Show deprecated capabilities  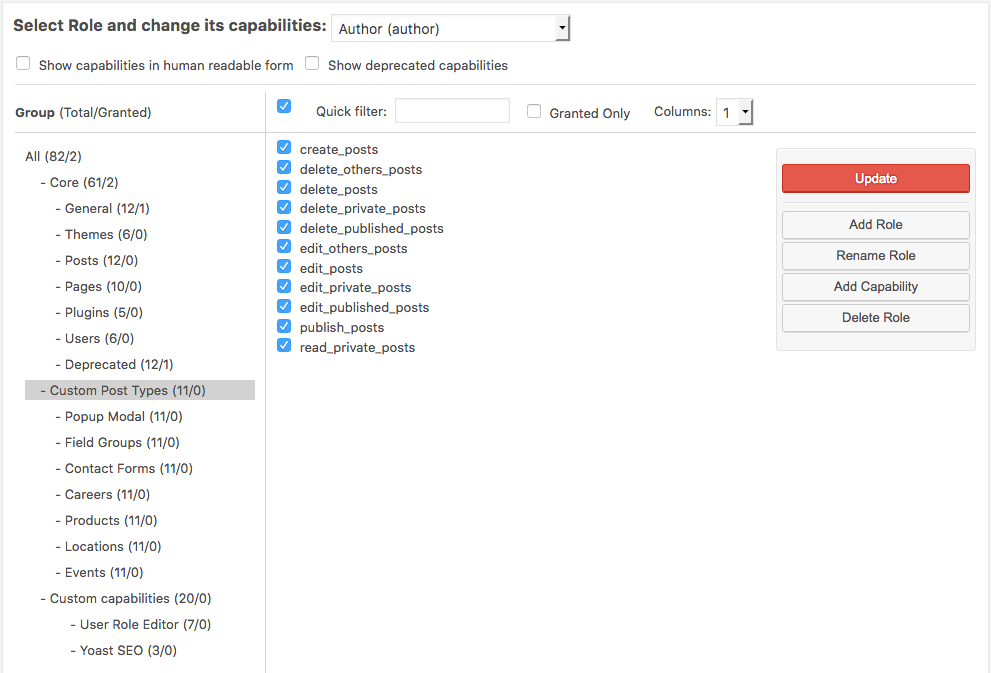point(311,63)
